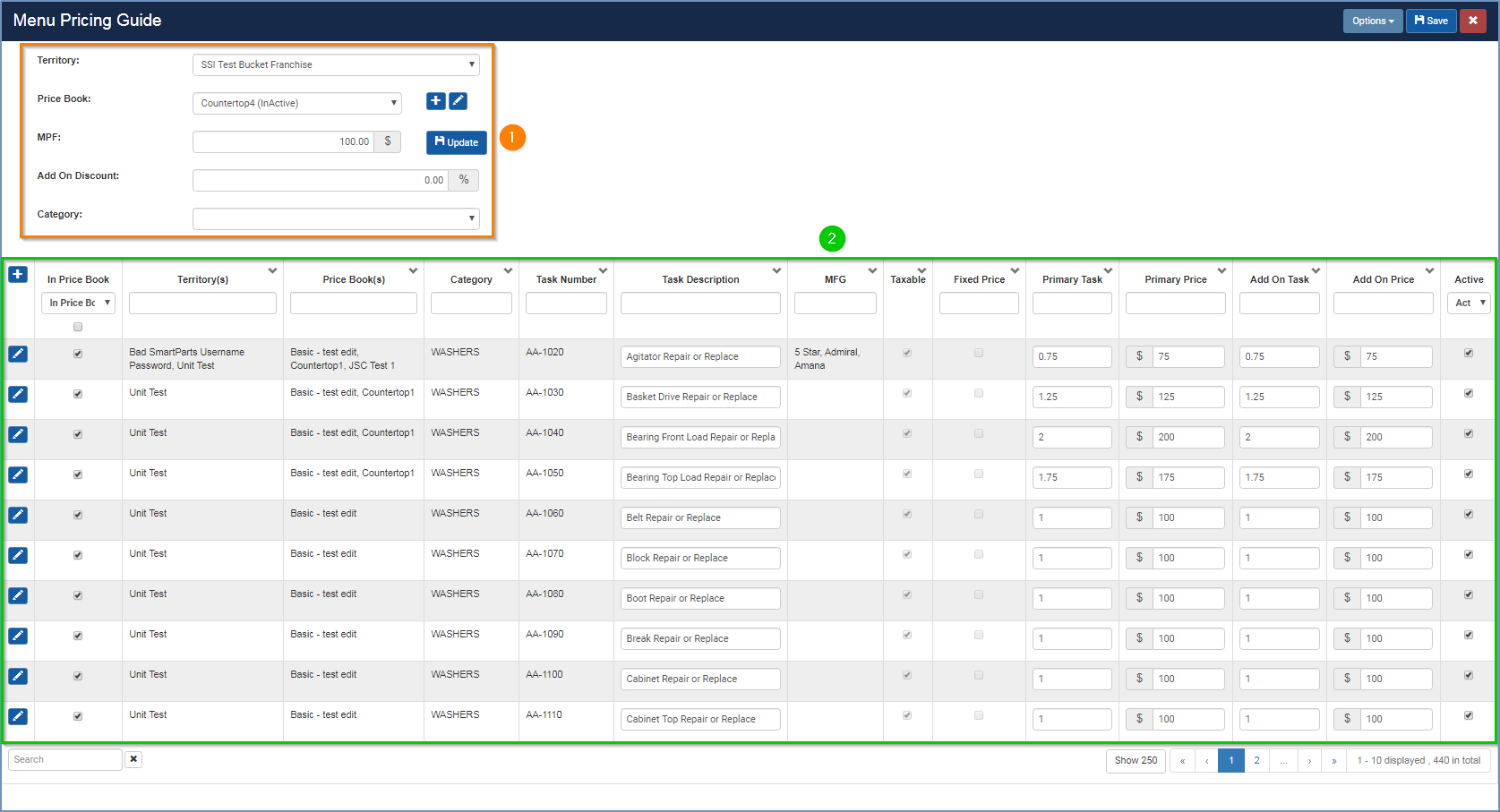Edit the AA-1050 Bearing Top Load row
1500x812 pixels.
[x=18, y=474]
